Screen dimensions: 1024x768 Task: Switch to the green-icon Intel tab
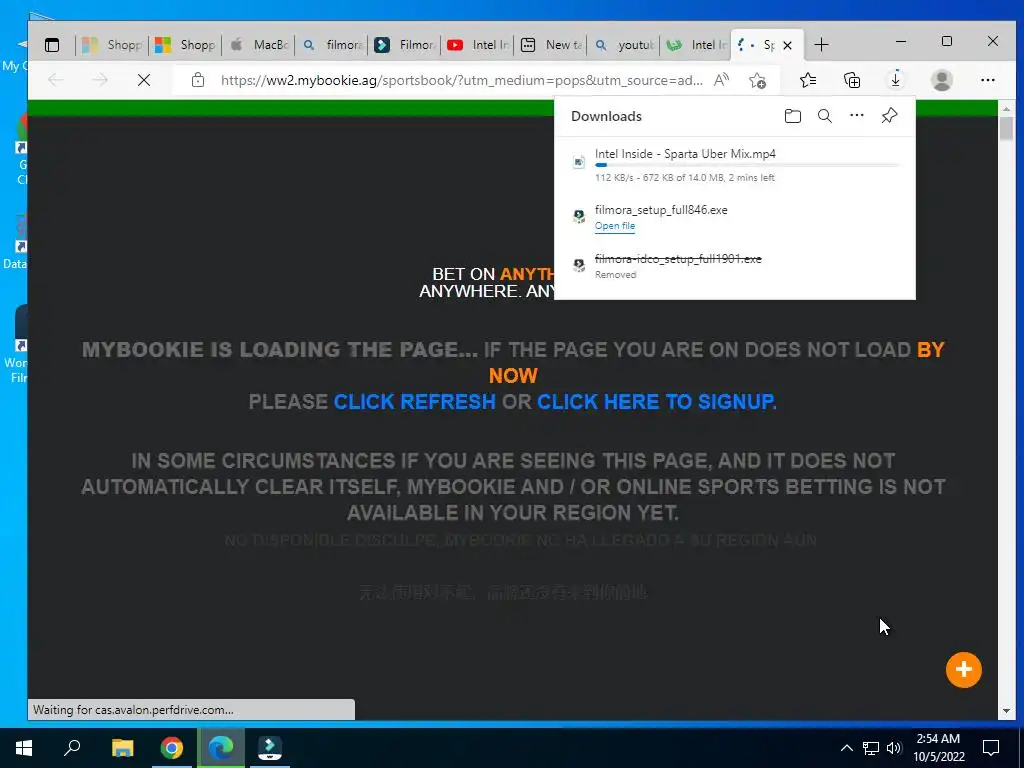coord(697,44)
